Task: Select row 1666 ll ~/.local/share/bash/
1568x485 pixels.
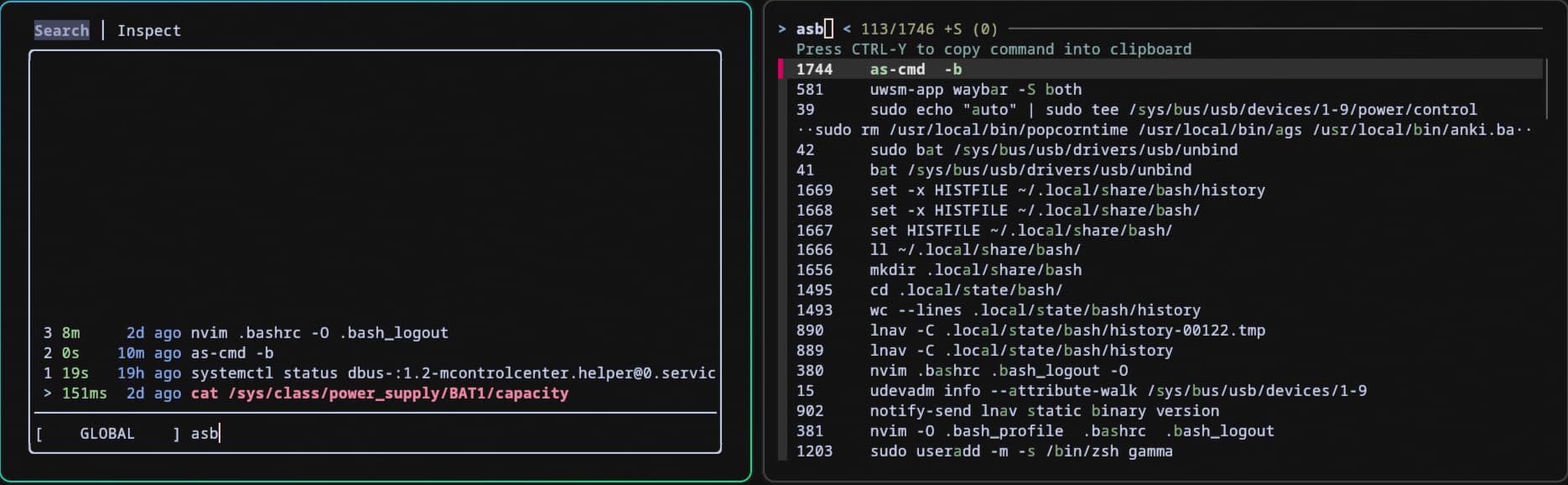Action: tap(1160, 250)
